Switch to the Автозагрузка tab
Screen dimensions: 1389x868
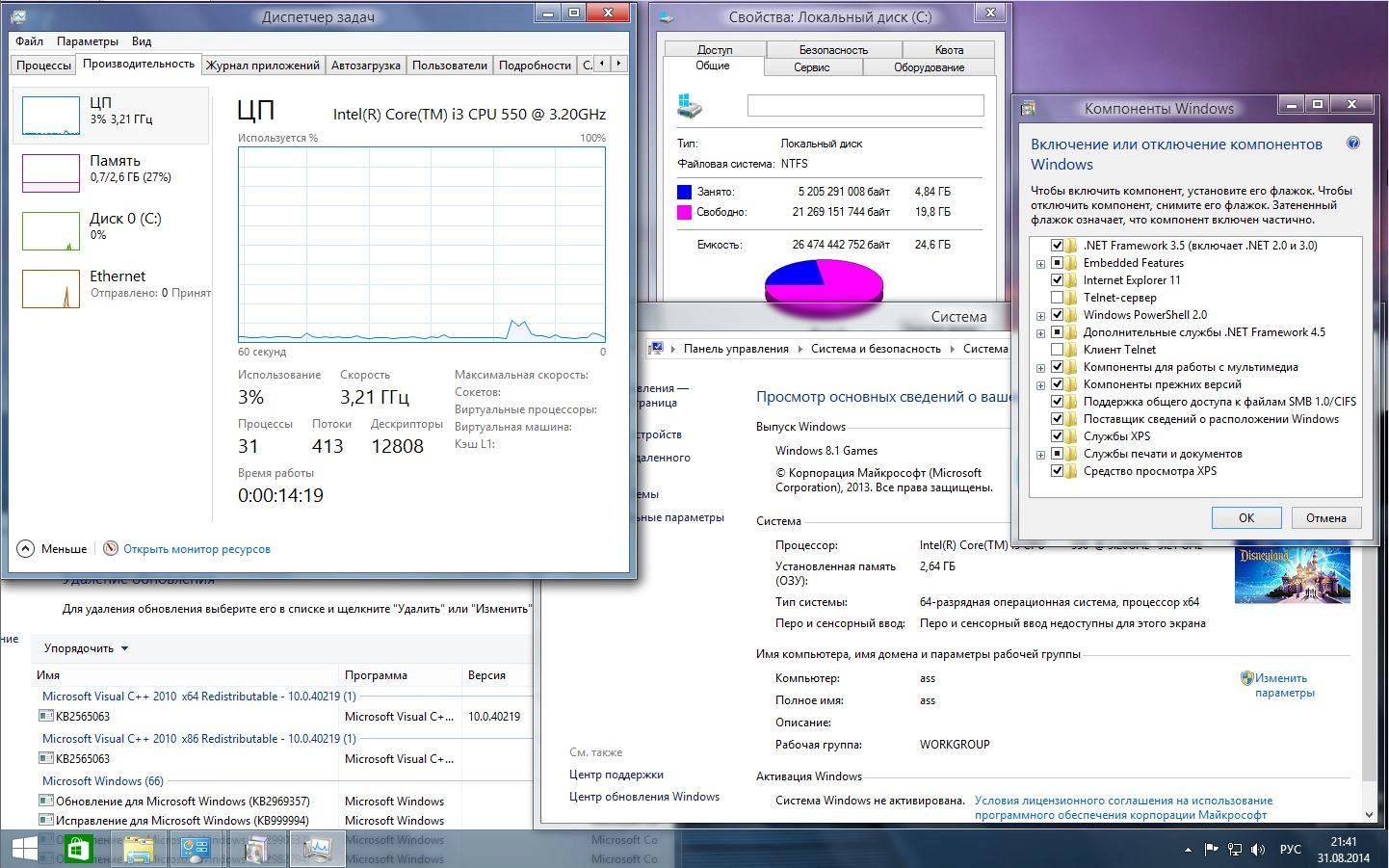coord(365,65)
